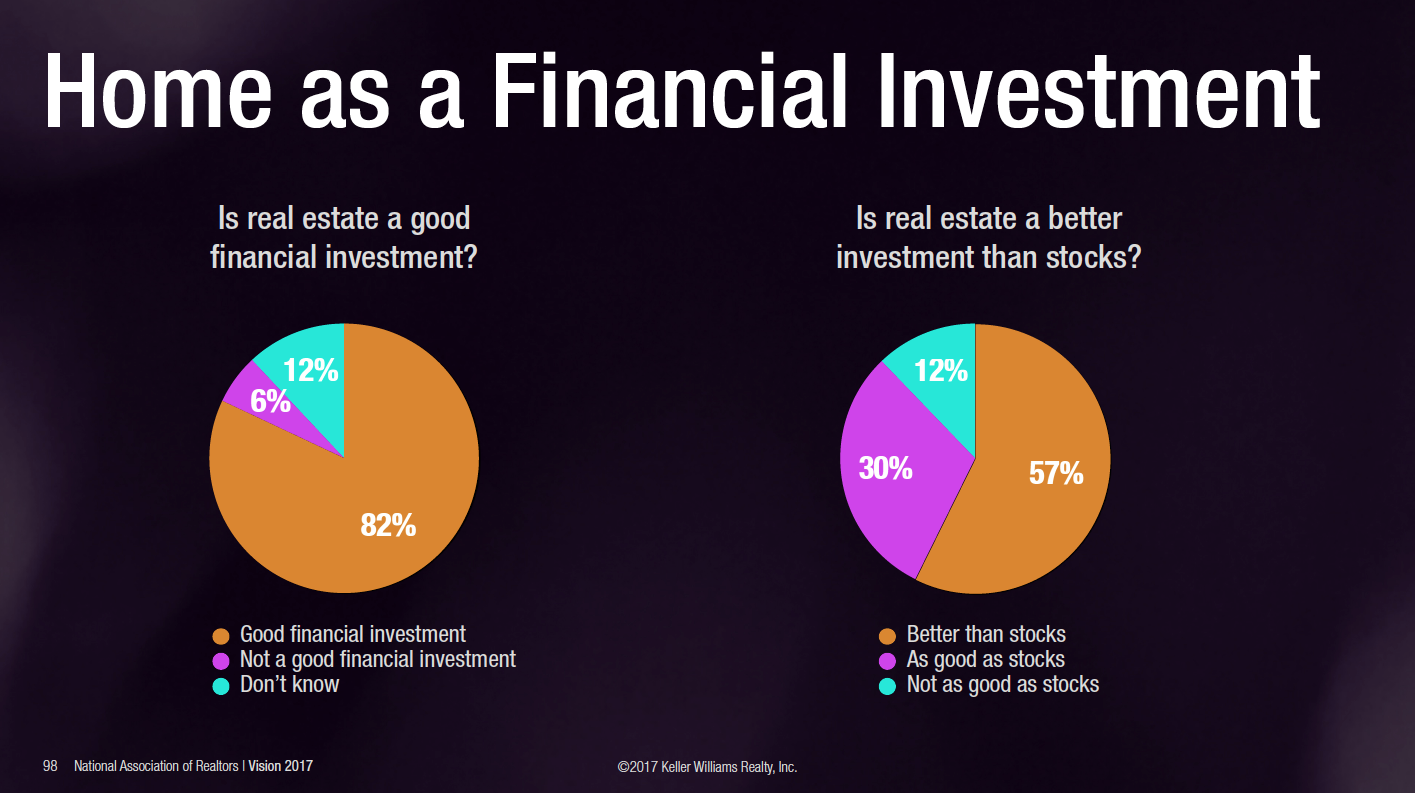This screenshot has height=793, width=1415.
Task: Click orange dot beside Good financial investment
Action: click(222, 636)
